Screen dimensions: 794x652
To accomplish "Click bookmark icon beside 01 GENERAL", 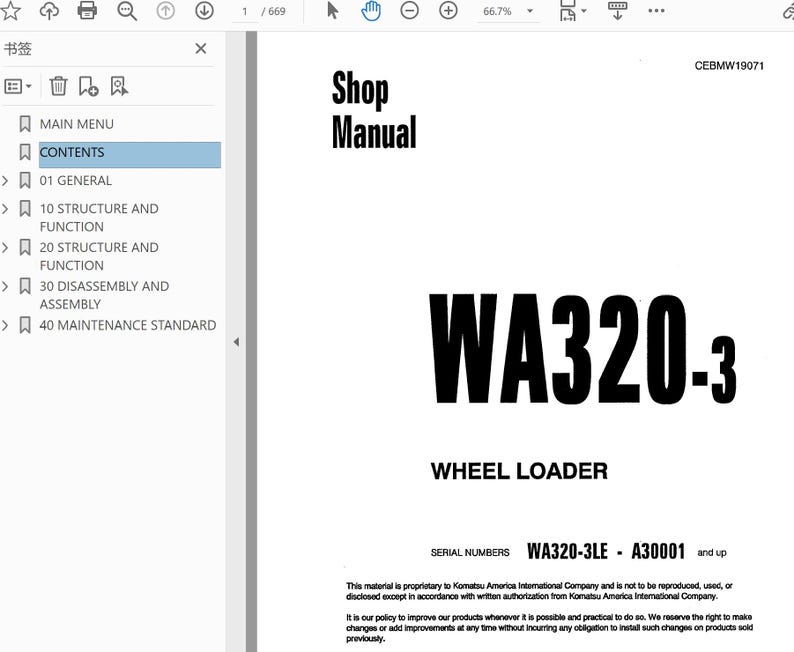I will (25, 181).
